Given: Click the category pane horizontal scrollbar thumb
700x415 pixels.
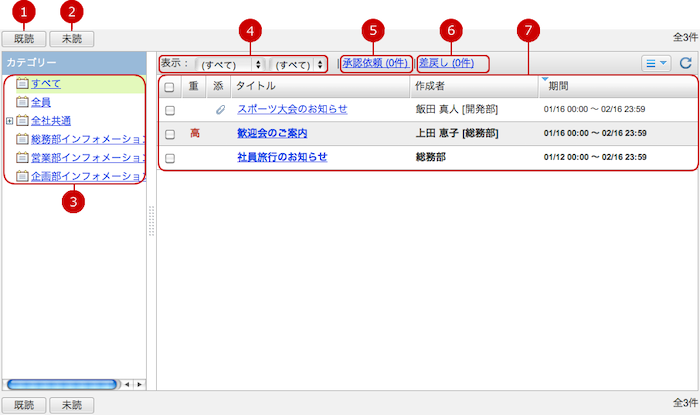Looking at the screenshot, I should (x=62, y=384).
